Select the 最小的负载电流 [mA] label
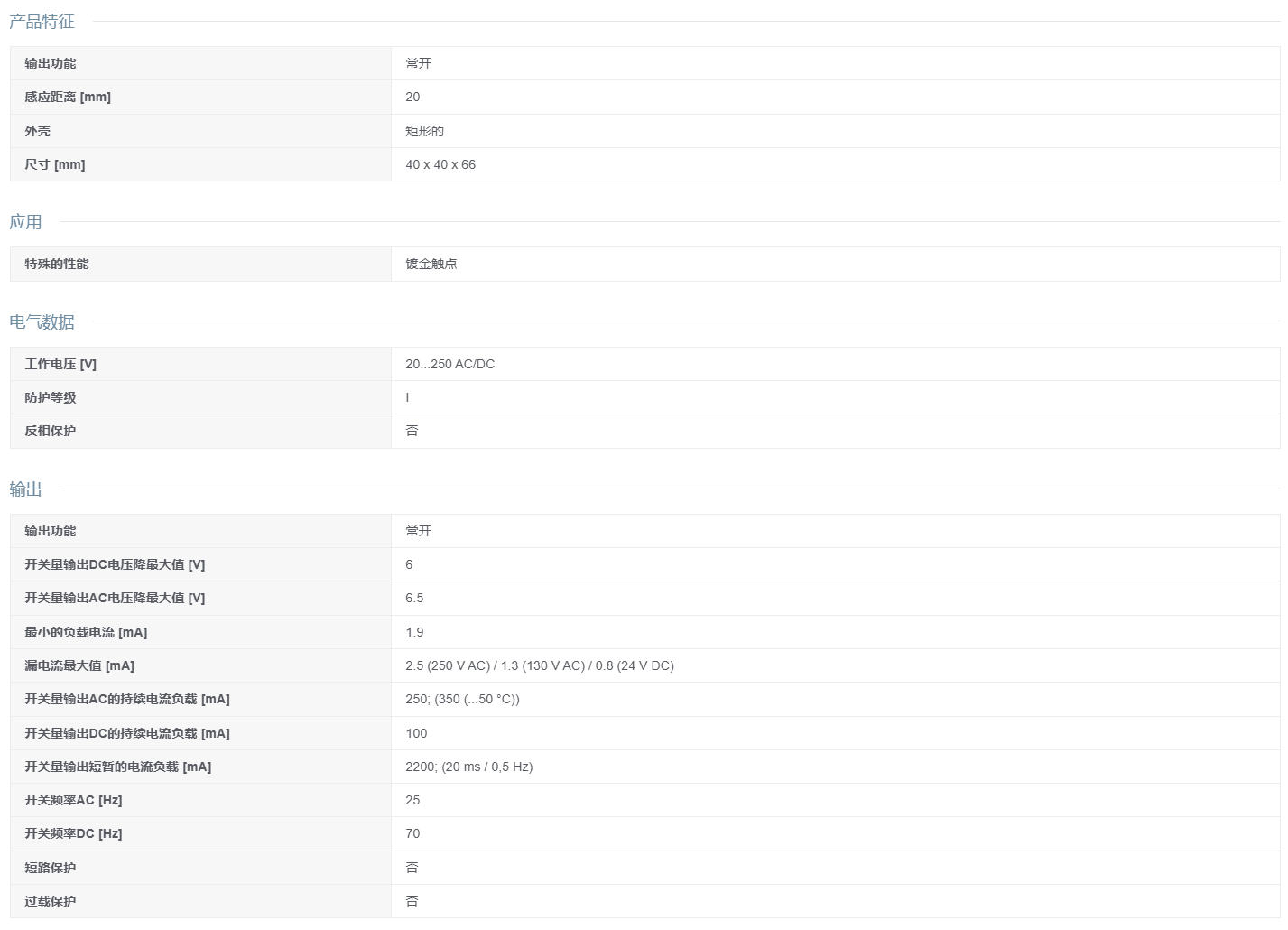The height and width of the screenshot is (930, 1288). (x=86, y=632)
